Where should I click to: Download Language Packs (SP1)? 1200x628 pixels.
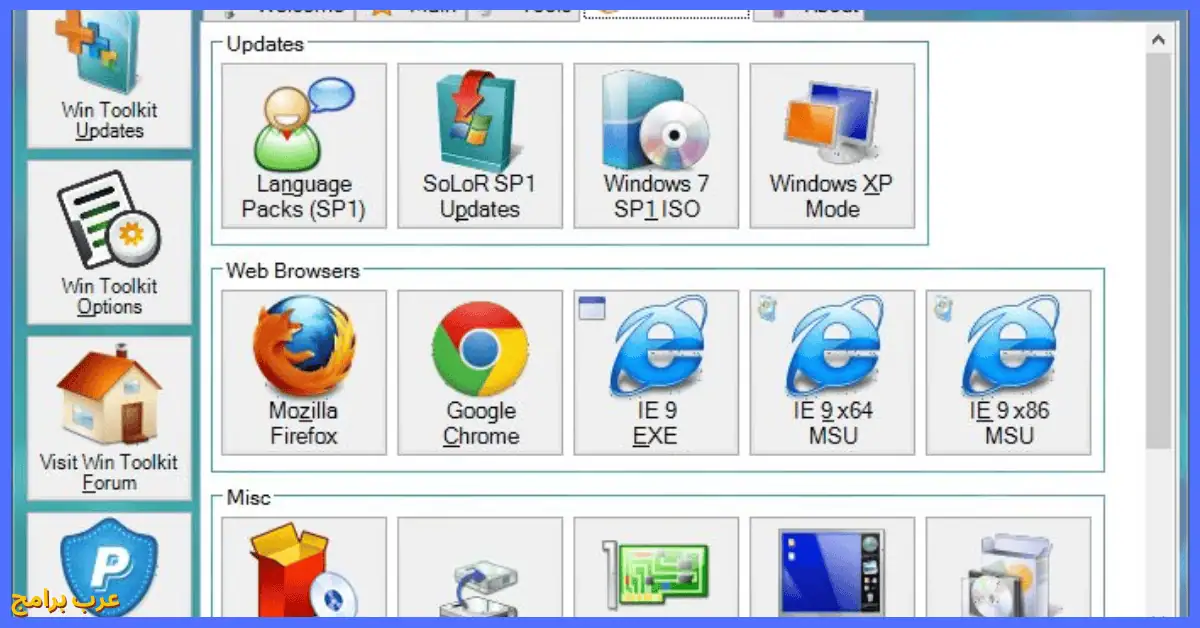304,146
